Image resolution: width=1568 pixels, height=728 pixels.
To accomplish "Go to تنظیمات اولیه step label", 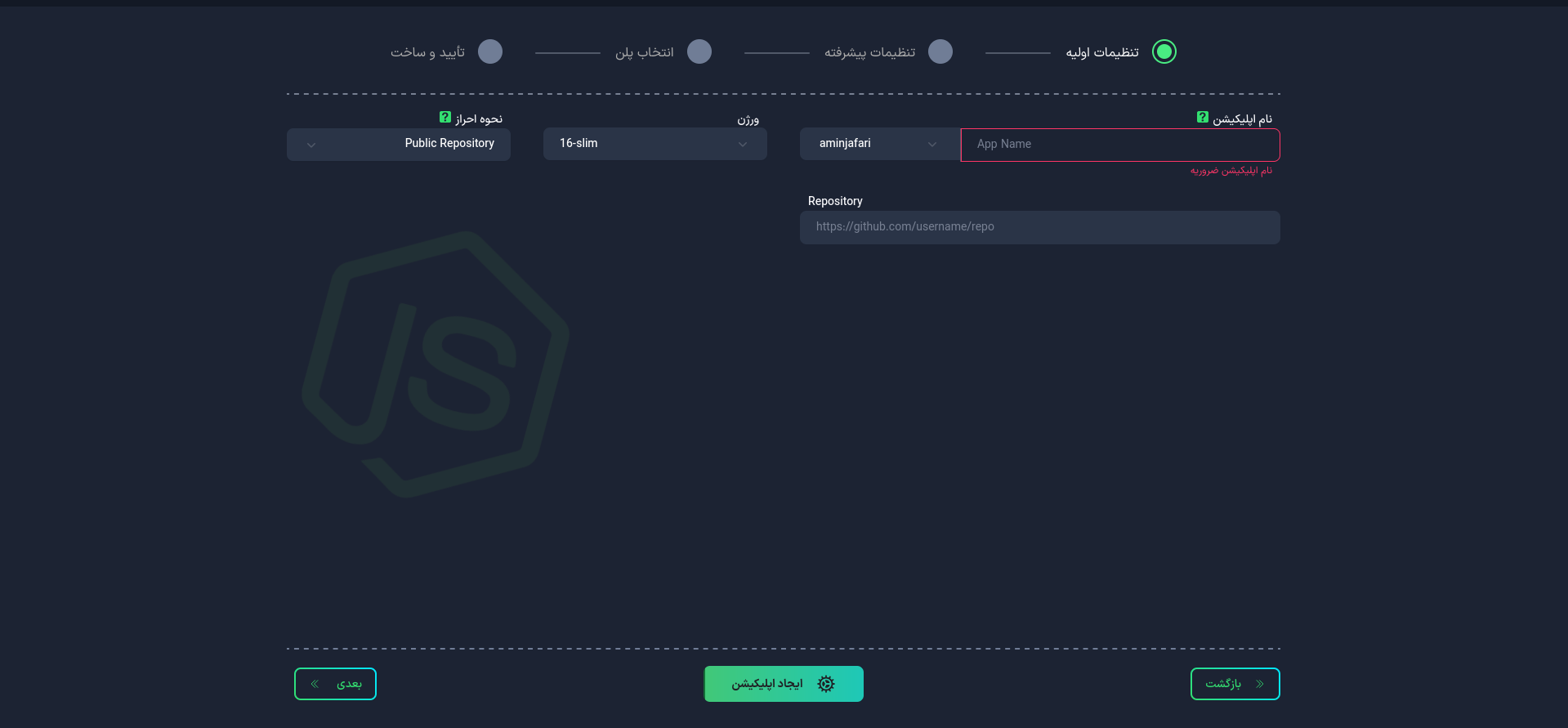I will (1102, 52).
